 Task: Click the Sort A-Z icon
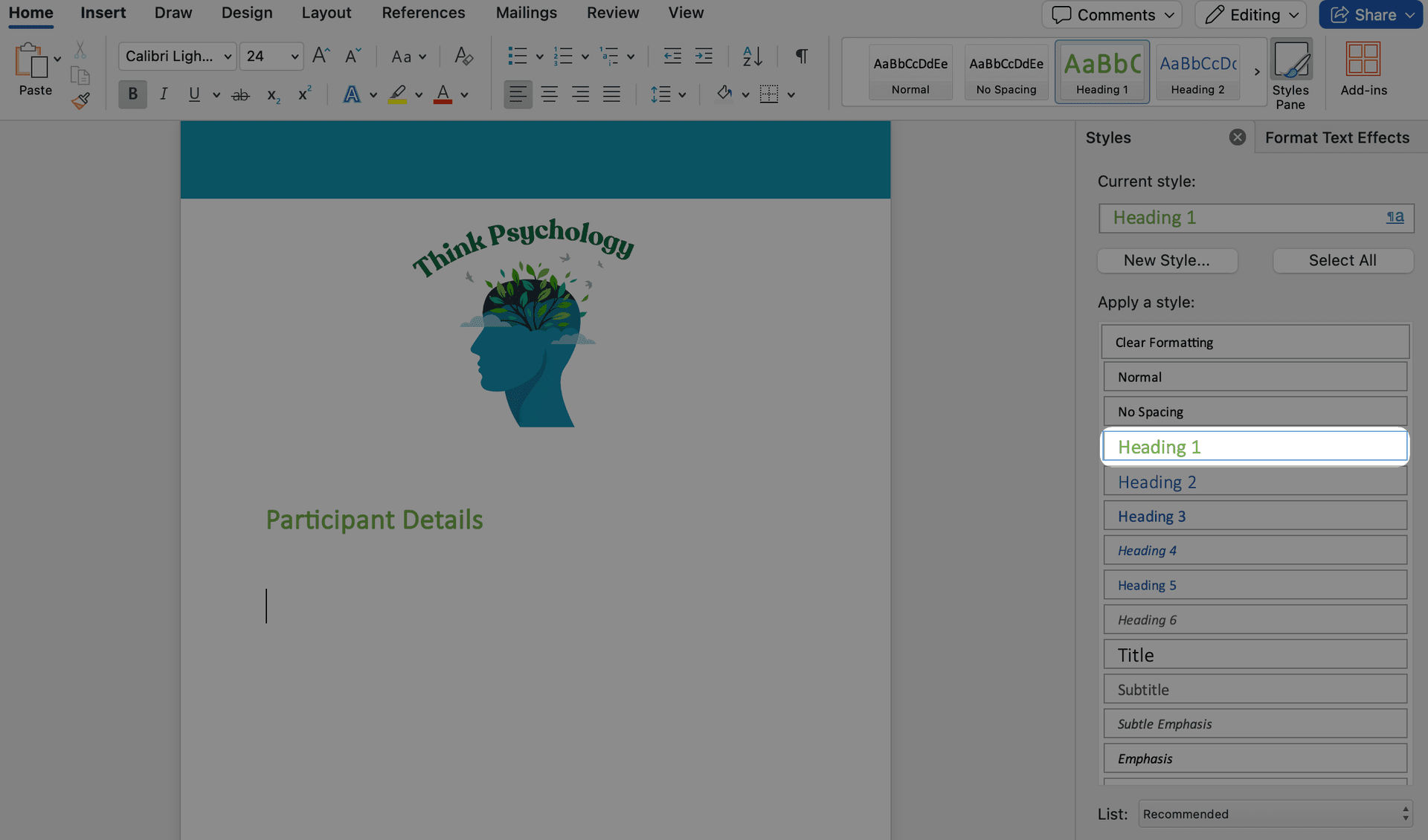click(x=752, y=56)
